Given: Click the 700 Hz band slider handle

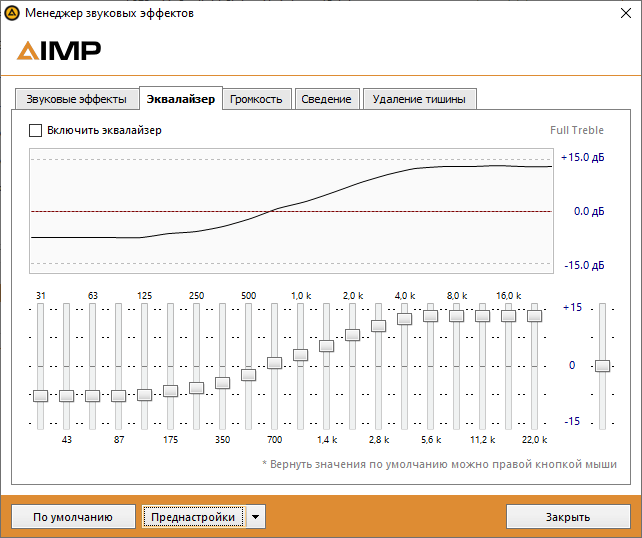Looking at the screenshot, I should click(275, 363).
